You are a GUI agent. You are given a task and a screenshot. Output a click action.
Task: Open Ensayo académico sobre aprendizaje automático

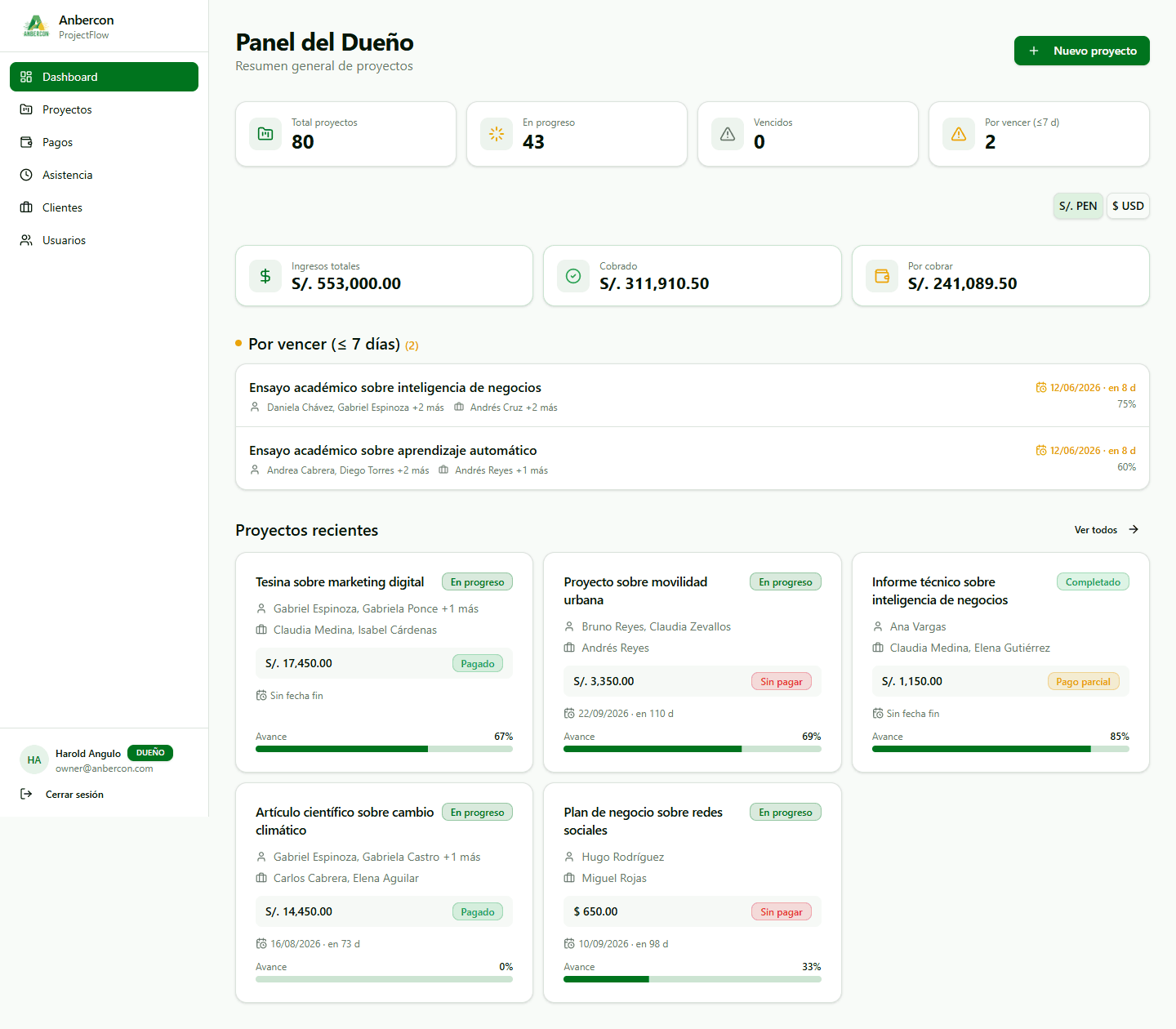point(693,458)
